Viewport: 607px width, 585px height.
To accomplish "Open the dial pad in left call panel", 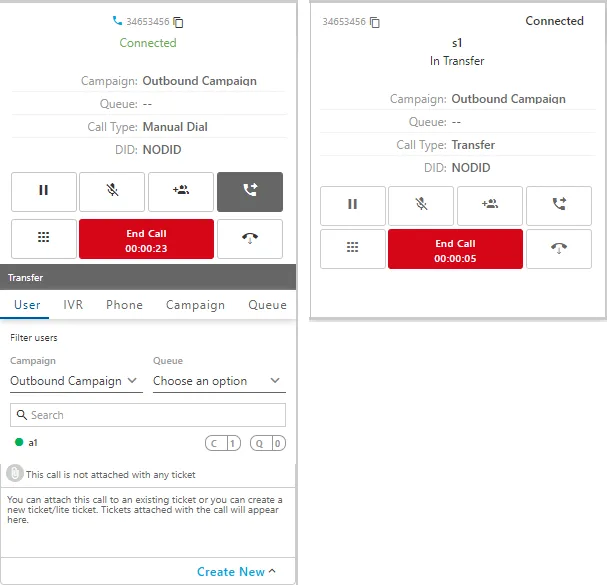I will pos(44,238).
